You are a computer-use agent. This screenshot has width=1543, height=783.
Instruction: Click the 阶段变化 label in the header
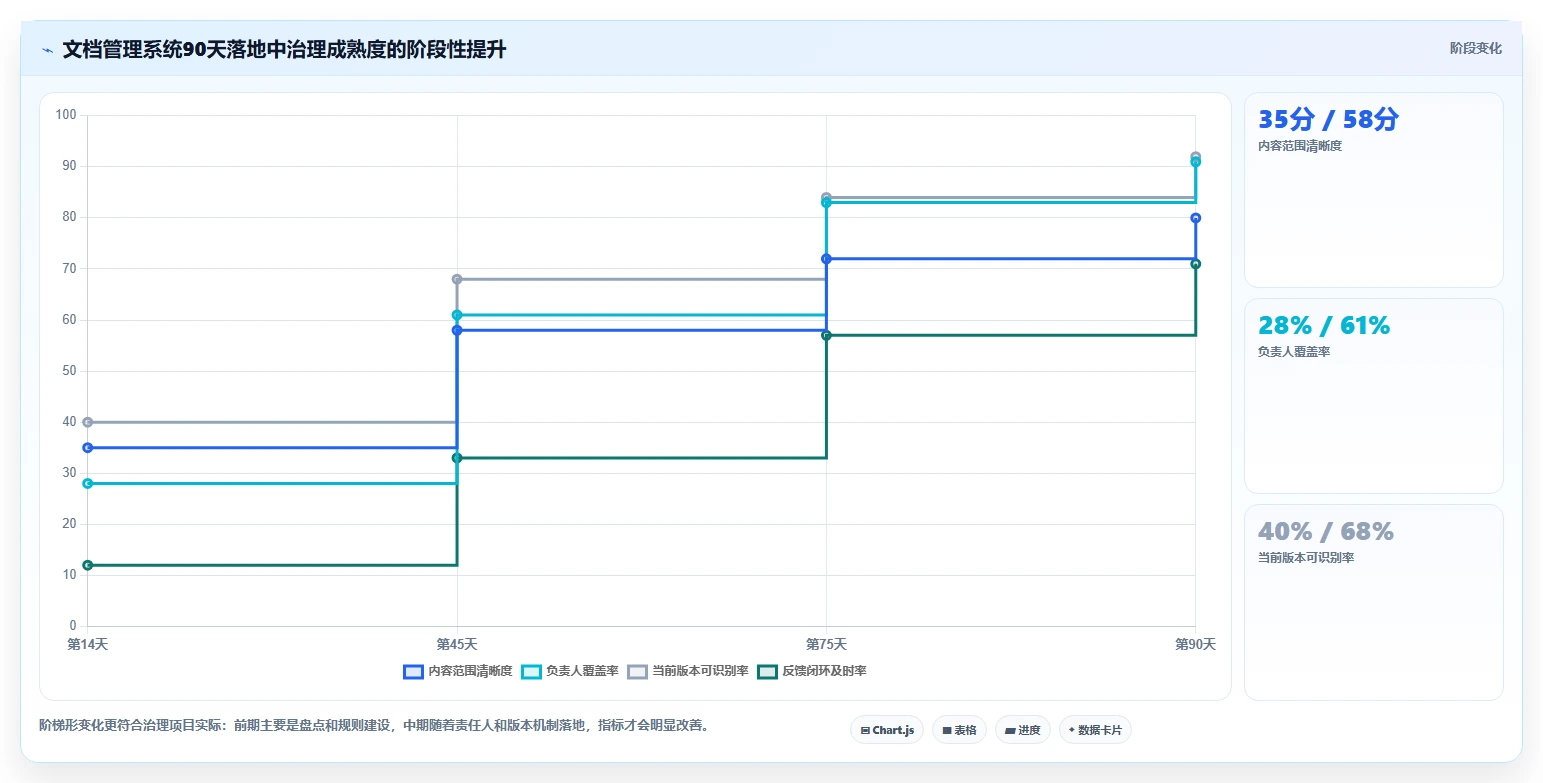pos(1475,48)
